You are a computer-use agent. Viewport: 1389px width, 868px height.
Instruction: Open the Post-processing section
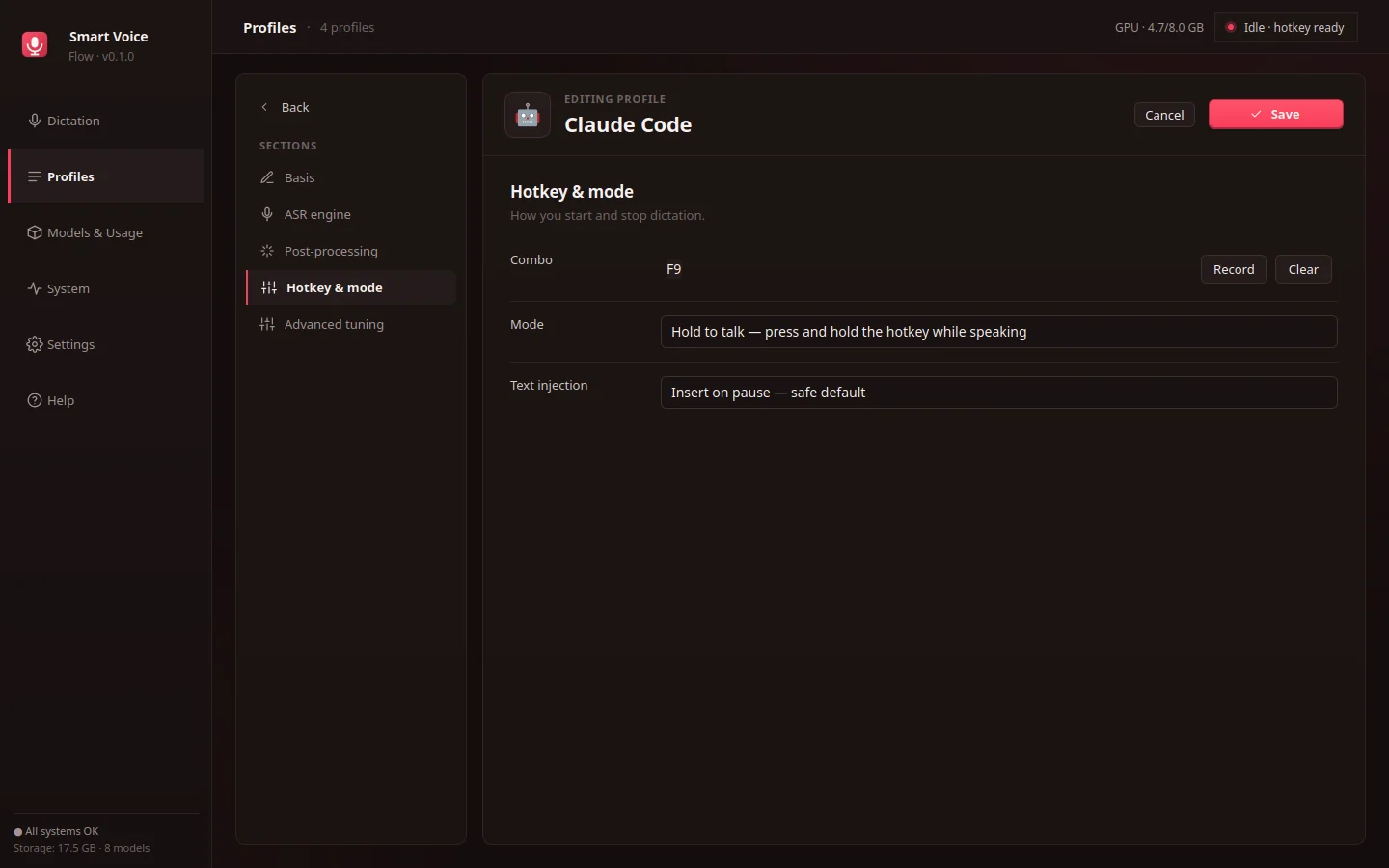point(351,251)
